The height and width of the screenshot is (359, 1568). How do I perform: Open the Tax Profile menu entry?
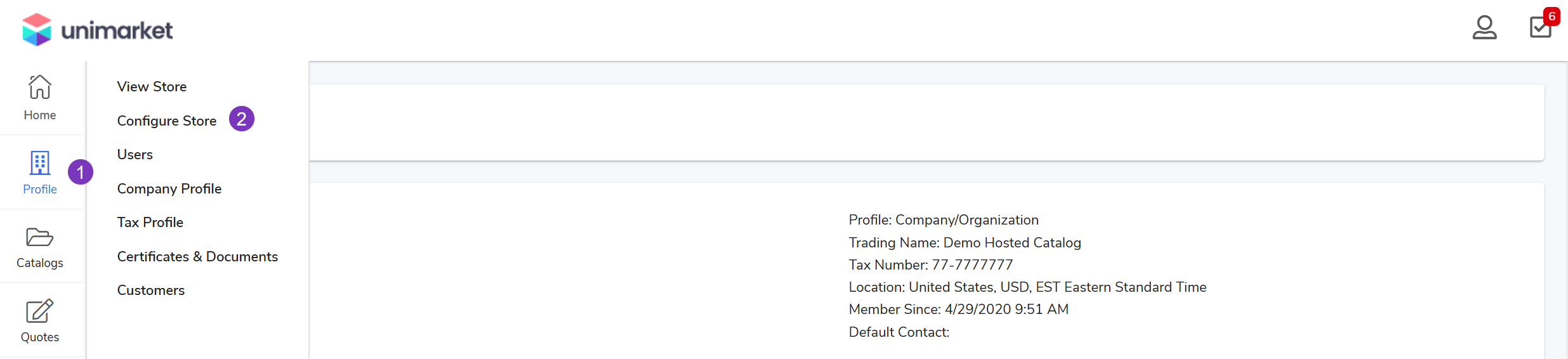(x=150, y=223)
